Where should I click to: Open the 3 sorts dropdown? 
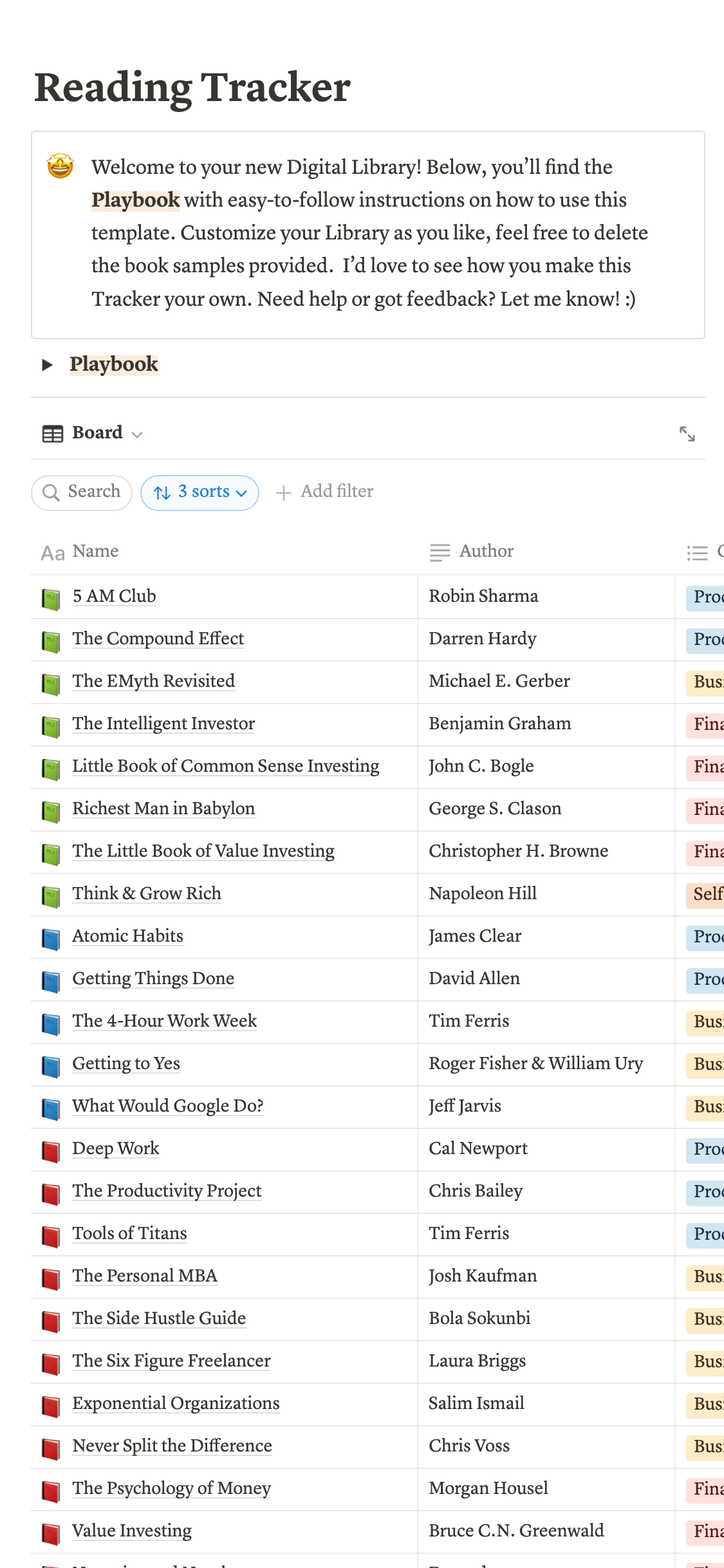[200, 492]
